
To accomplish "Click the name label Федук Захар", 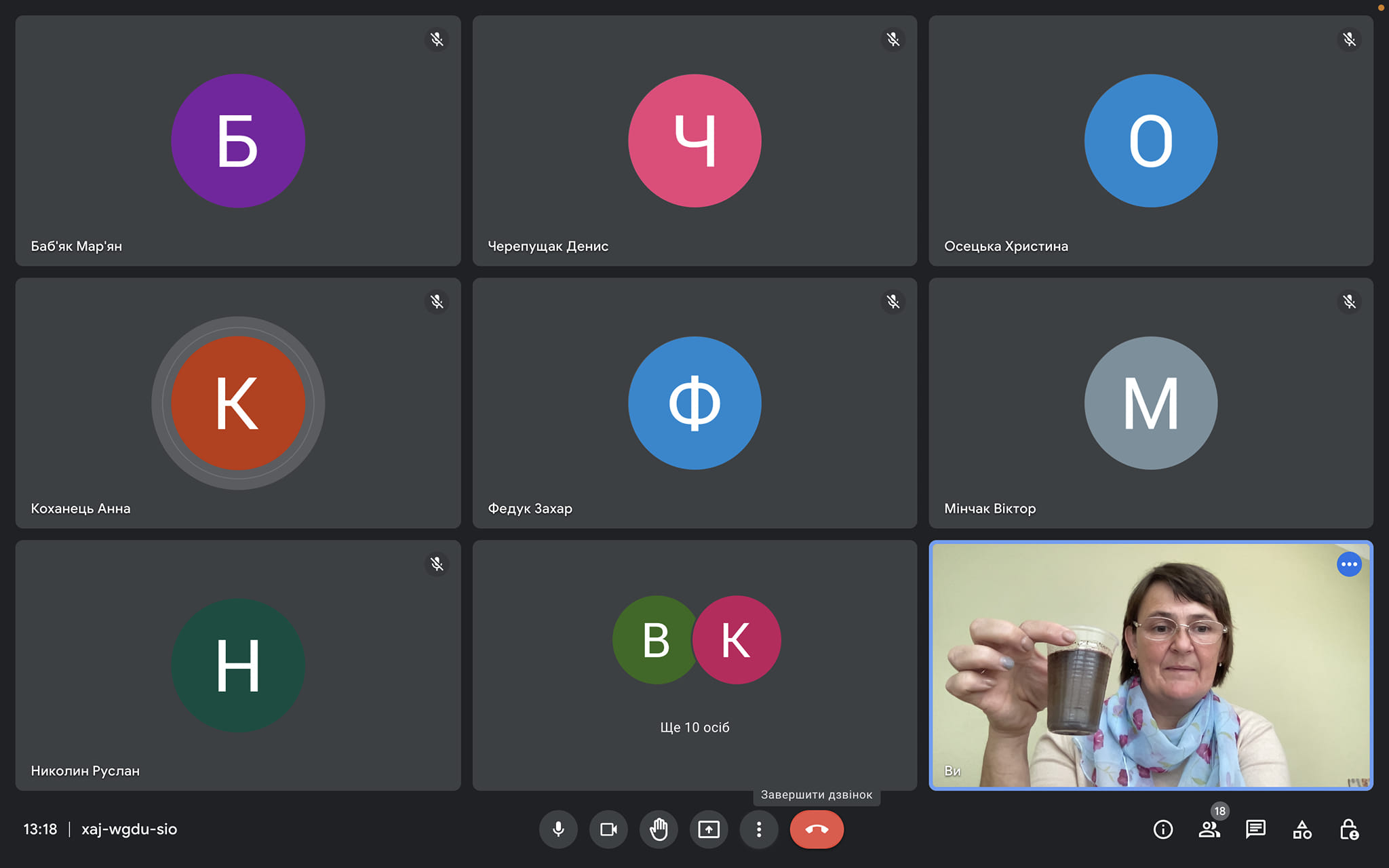I will click(x=530, y=509).
